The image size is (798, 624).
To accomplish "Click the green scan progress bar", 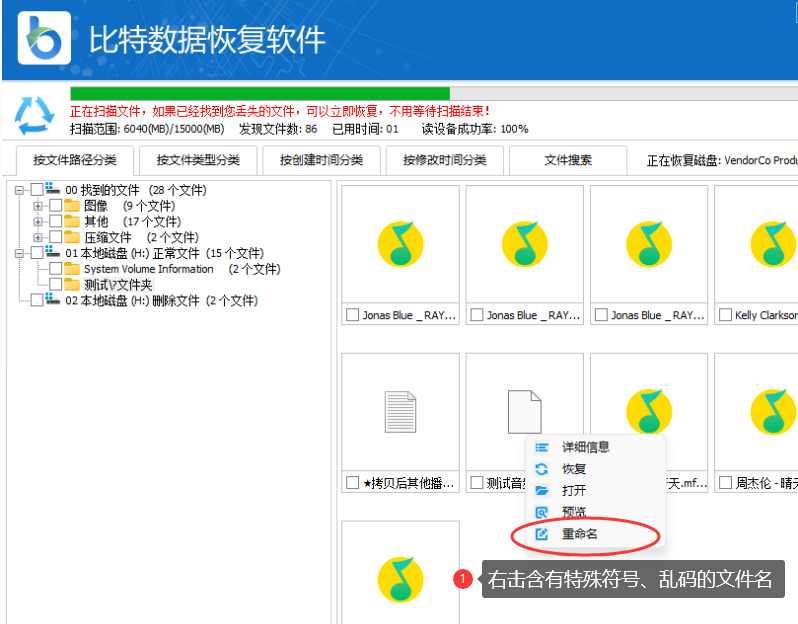I will point(260,94).
